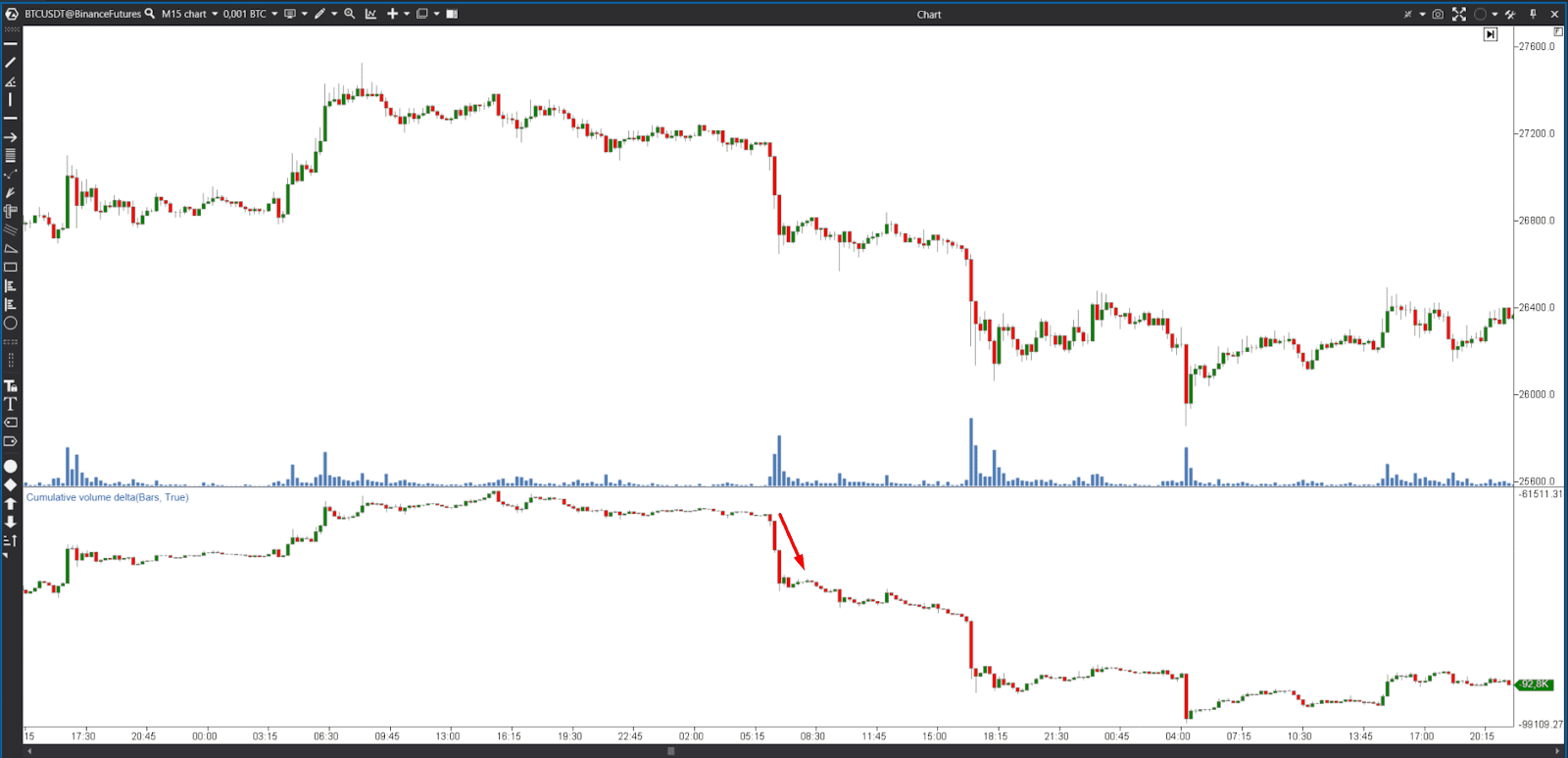Click the horizontal scrollbar left arrow
This screenshot has height=758, width=1568.
point(29,751)
